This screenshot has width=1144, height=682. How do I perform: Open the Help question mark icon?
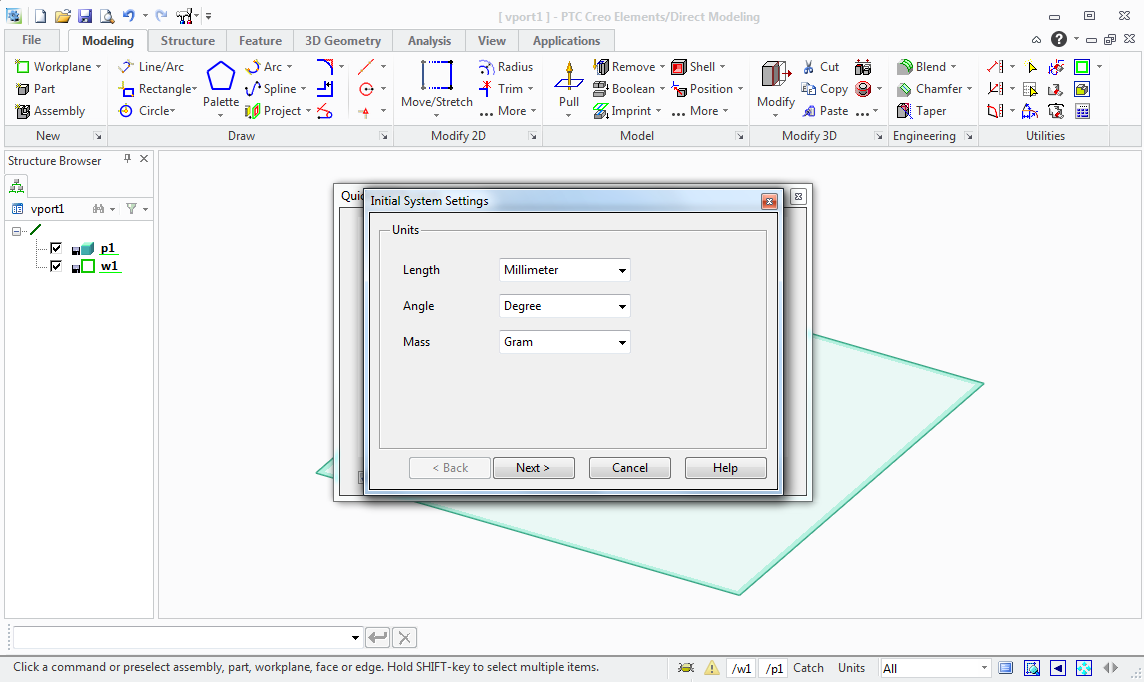1059,39
